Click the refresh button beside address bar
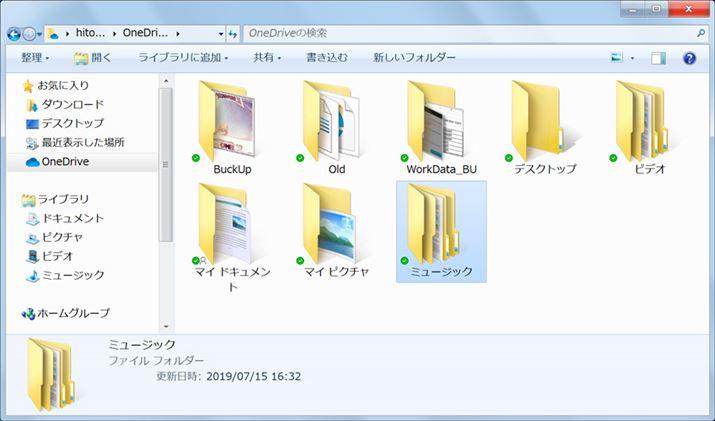Viewport: 715px width, 421px height. pyautogui.click(x=233, y=34)
